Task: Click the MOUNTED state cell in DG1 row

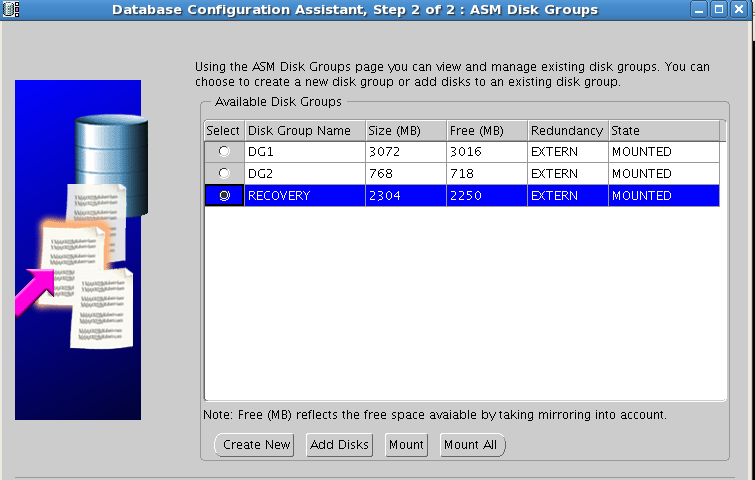Action: tap(664, 152)
